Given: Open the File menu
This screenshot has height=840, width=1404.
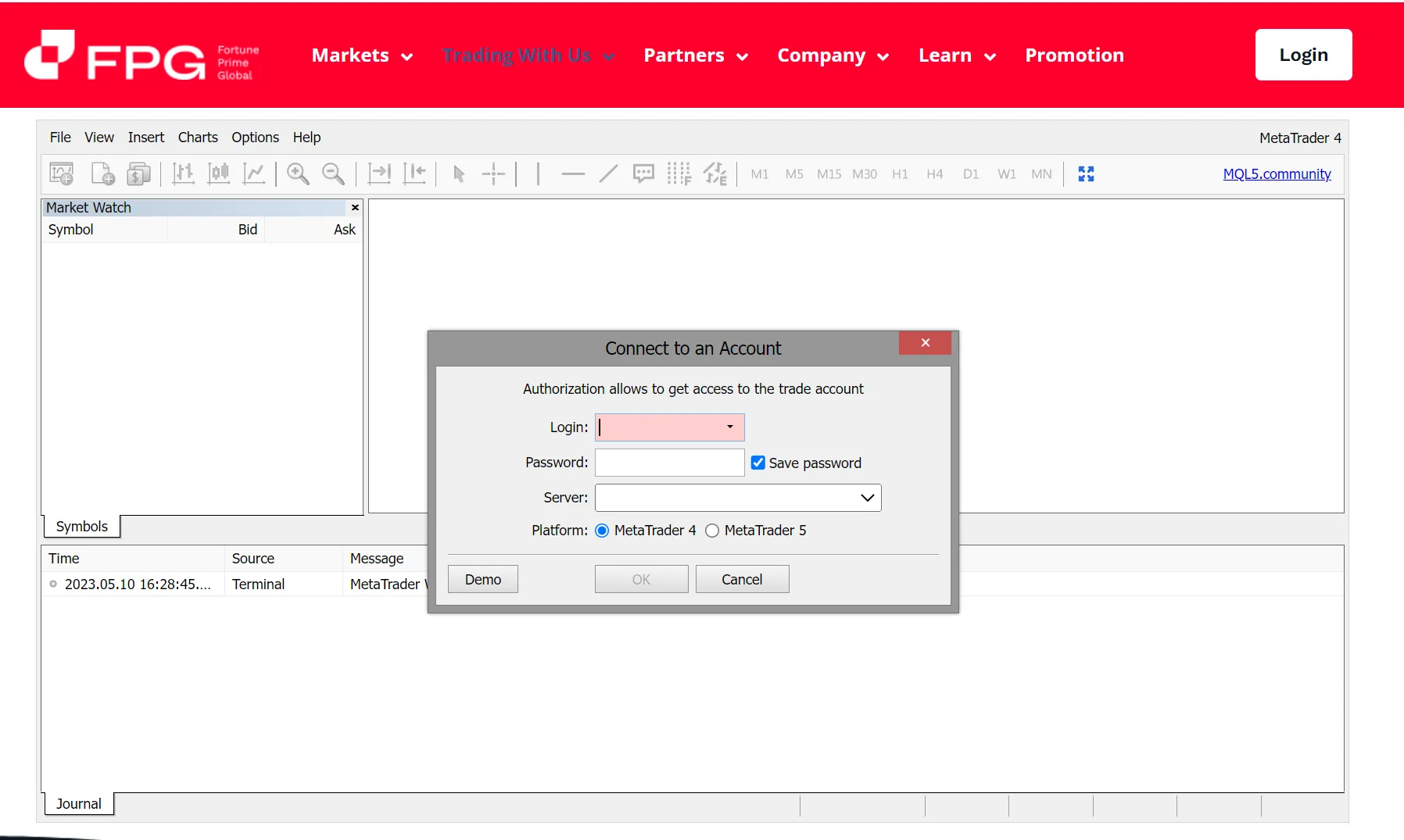Looking at the screenshot, I should point(60,138).
